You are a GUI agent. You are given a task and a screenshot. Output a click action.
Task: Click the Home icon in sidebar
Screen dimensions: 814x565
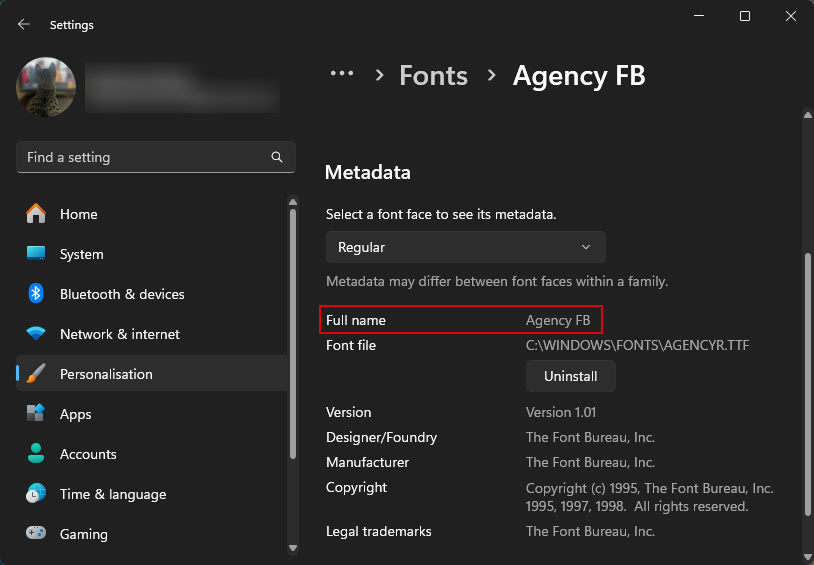(36, 214)
